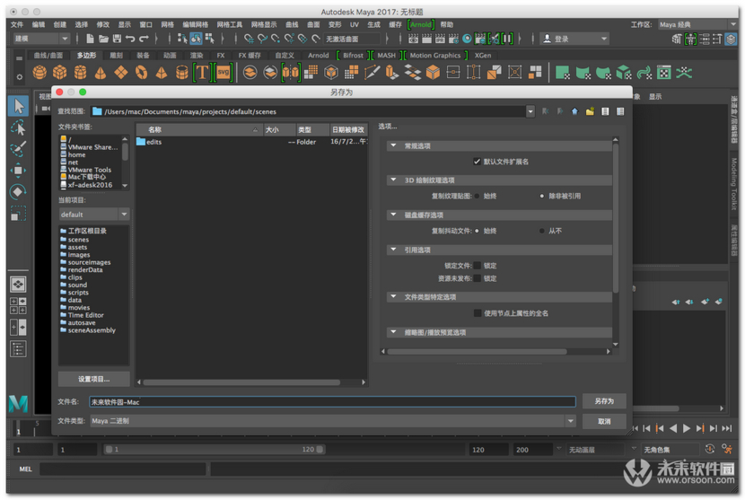
Task: Click the mirror geometry shelf icon
Action: click(x=291, y=73)
